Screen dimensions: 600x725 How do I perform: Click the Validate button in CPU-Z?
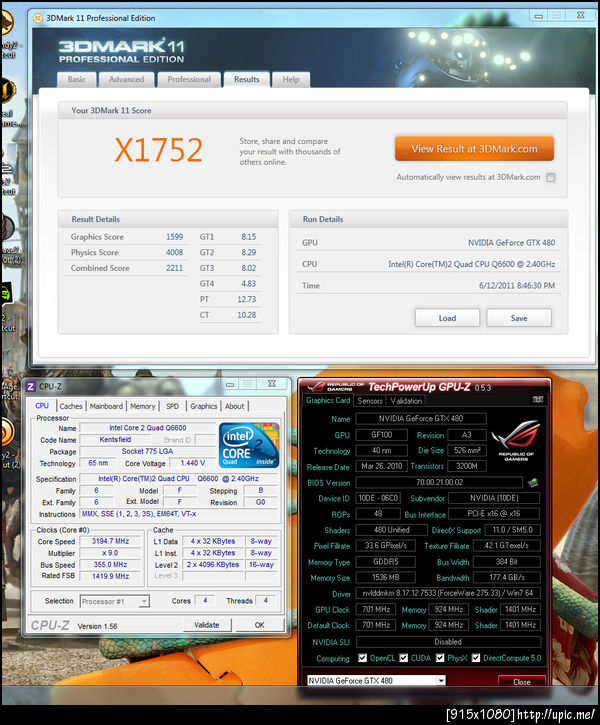[207, 625]
